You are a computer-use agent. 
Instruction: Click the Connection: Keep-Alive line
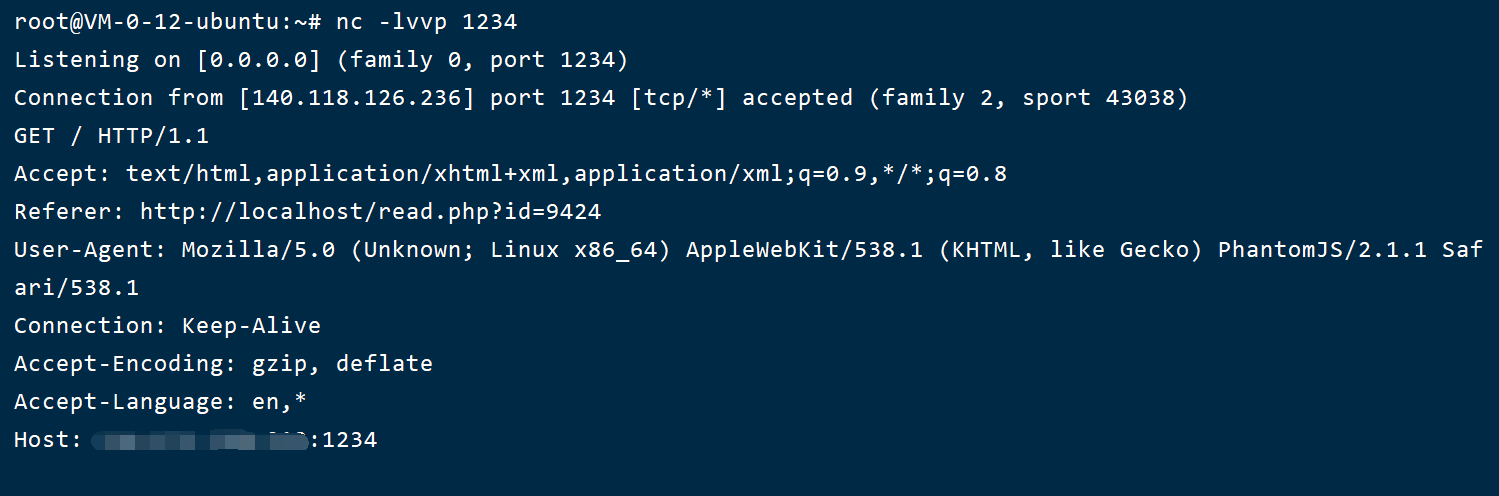pyautogui.click(x=167, y=326)
